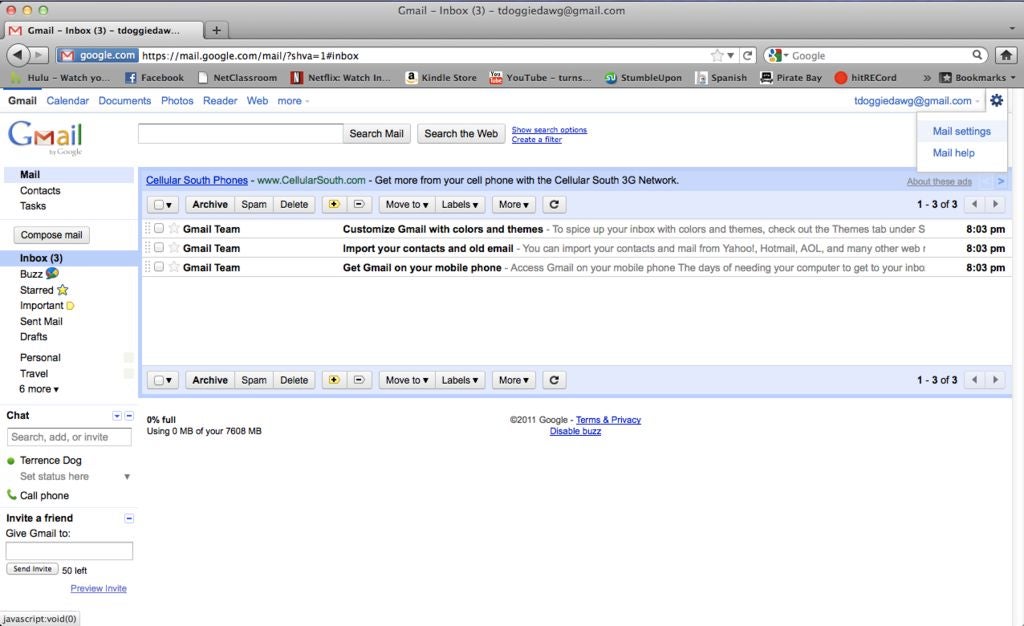Open Sent Mail folder
The width and height of the screenshot is (1024, 626).
(x=41, y=321)
